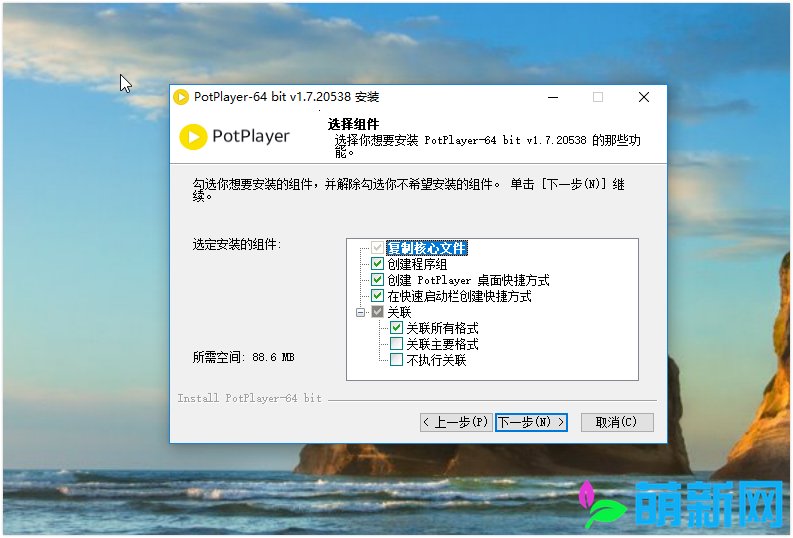Click the 所需空间: 88.6 MB text
This screenshot has height=538, width=793.
pyautogui.click(x=243, y=357)
